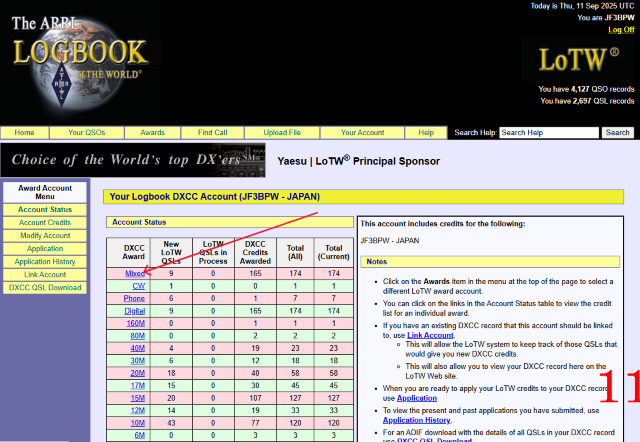Click the Log Off link
Screen dimensions: 640x442
[x=620, y=30]
